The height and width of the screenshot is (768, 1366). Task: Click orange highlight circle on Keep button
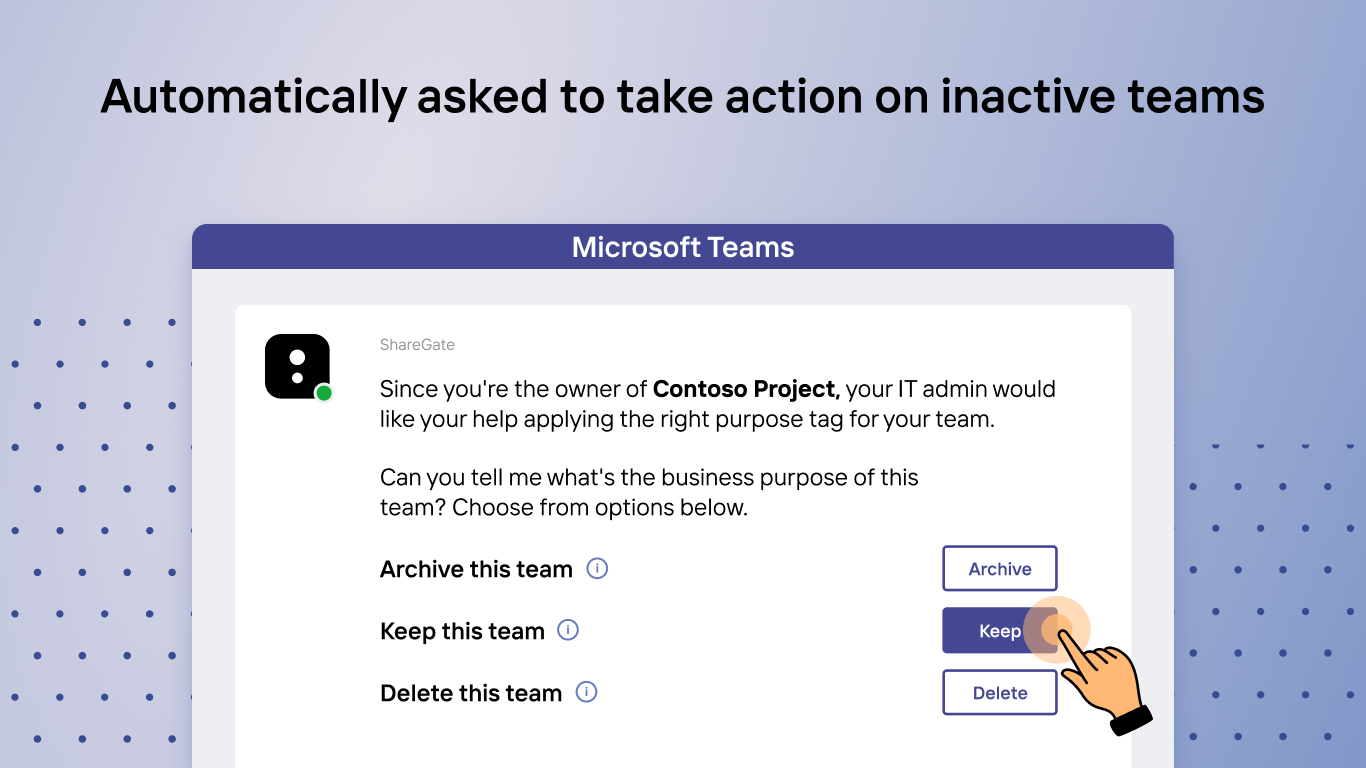pyautogui.click(x=1056, y=630)
